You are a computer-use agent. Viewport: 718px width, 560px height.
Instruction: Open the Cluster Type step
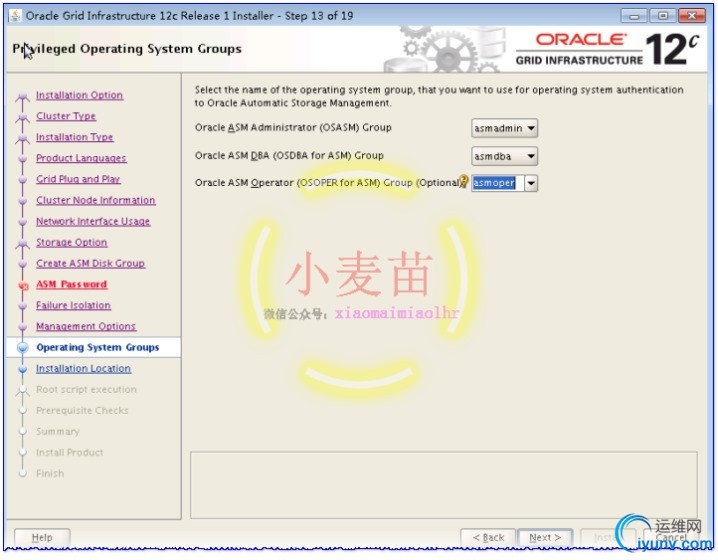coord(66,116)
